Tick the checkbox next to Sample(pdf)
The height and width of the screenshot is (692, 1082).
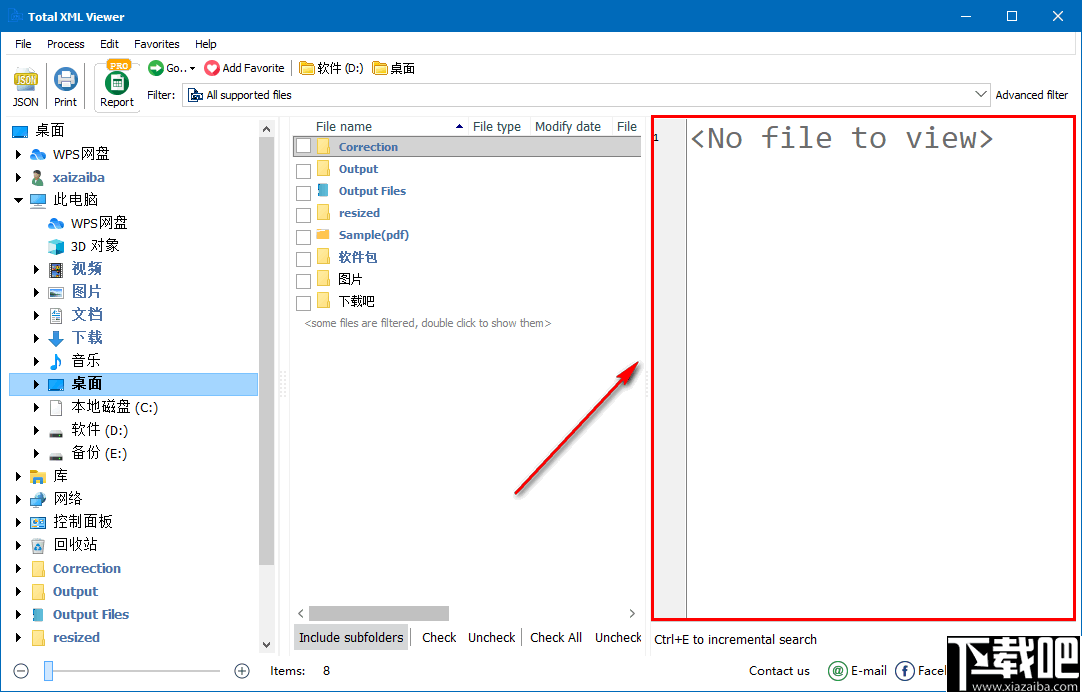click(303, 234)
